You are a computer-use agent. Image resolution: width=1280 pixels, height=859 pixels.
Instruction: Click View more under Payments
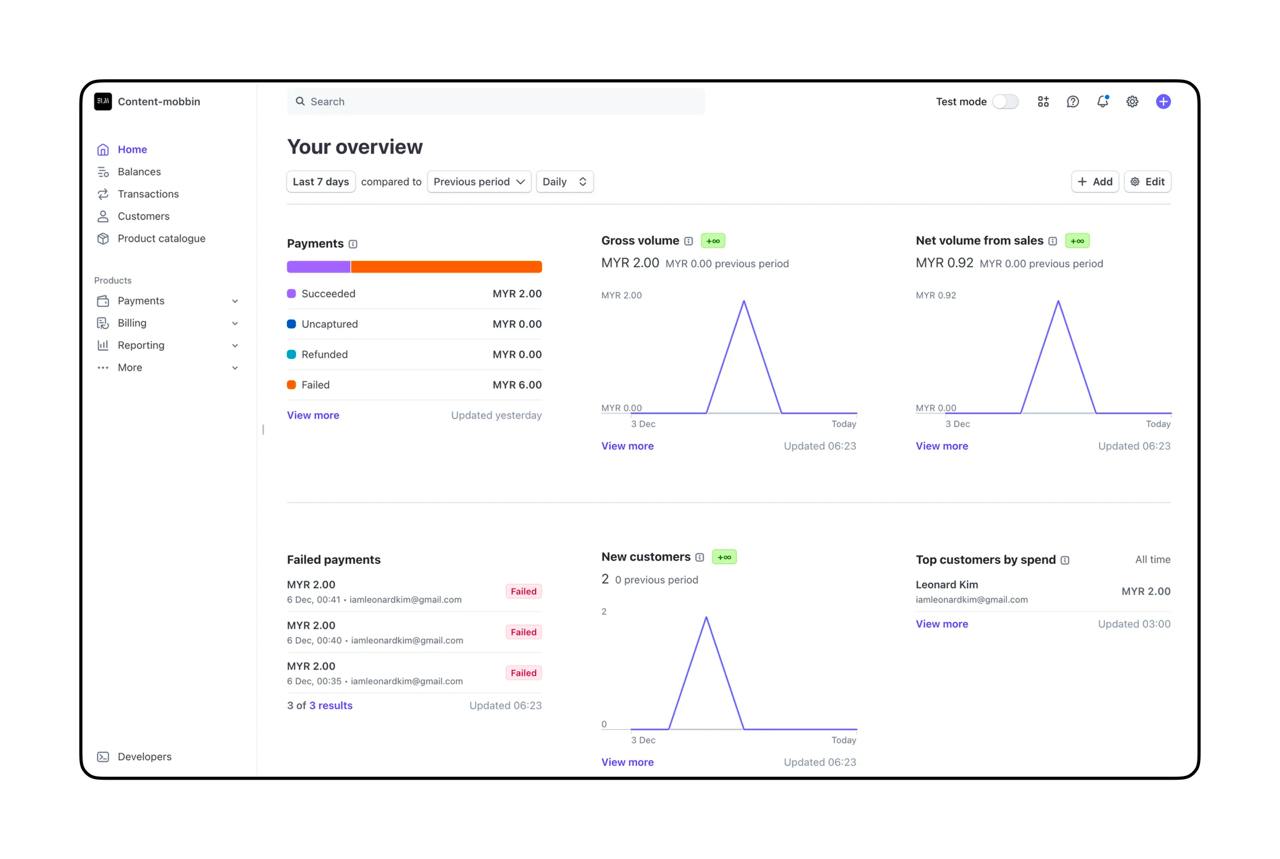point(313,415)
